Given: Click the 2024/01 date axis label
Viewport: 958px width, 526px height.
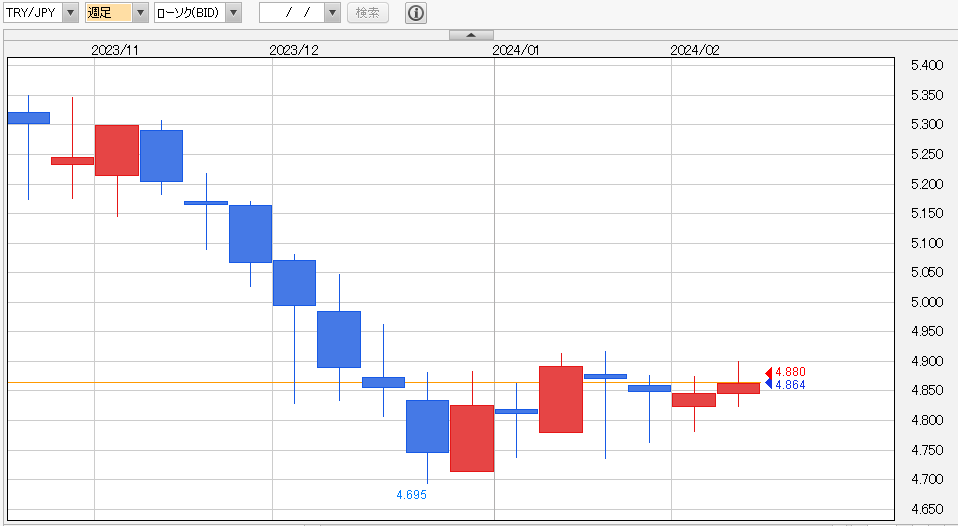Looking at the screenshot, I should (516, 50).
